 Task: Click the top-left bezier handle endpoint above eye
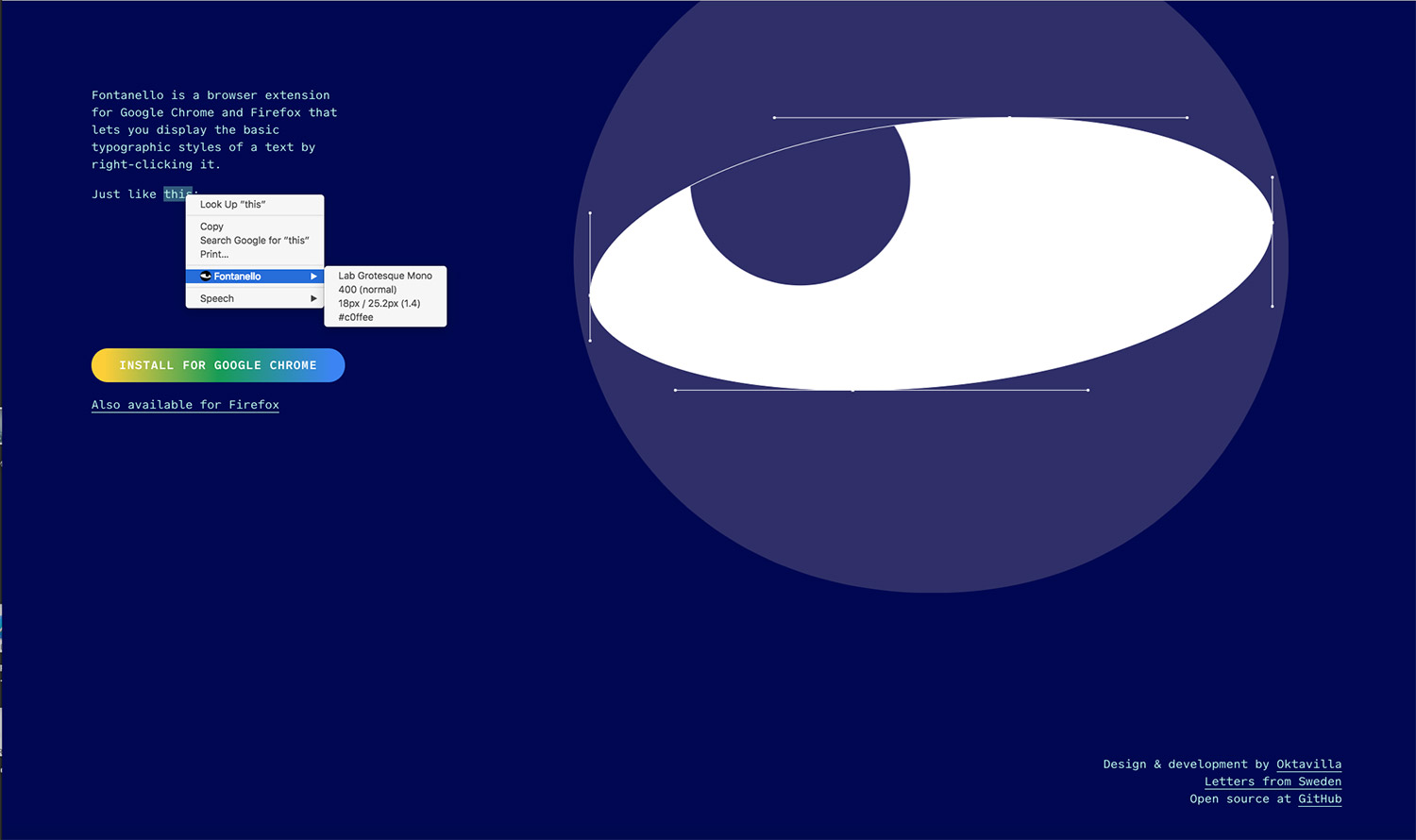point(774,118)
